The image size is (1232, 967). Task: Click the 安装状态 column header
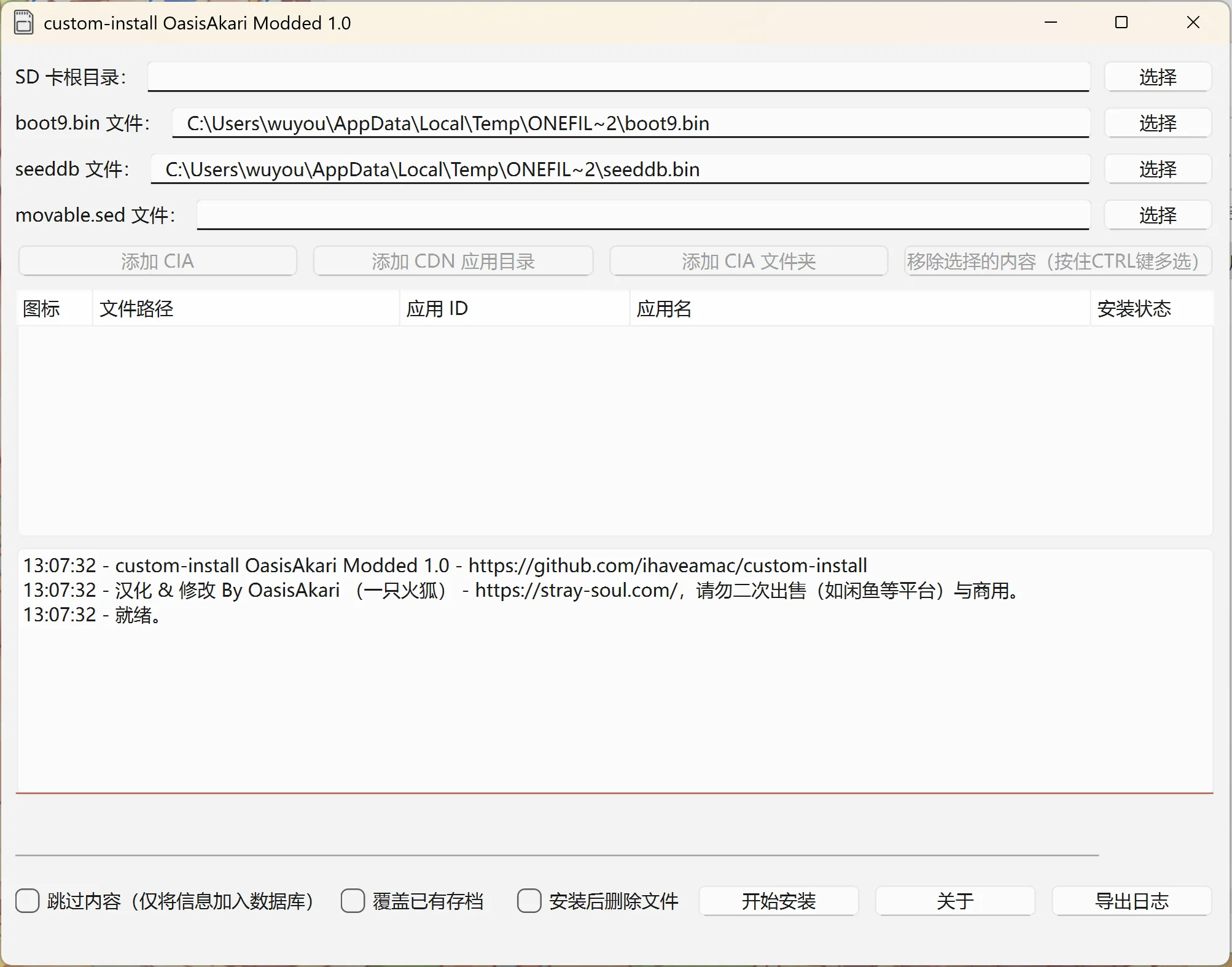tap(1151, 308)
